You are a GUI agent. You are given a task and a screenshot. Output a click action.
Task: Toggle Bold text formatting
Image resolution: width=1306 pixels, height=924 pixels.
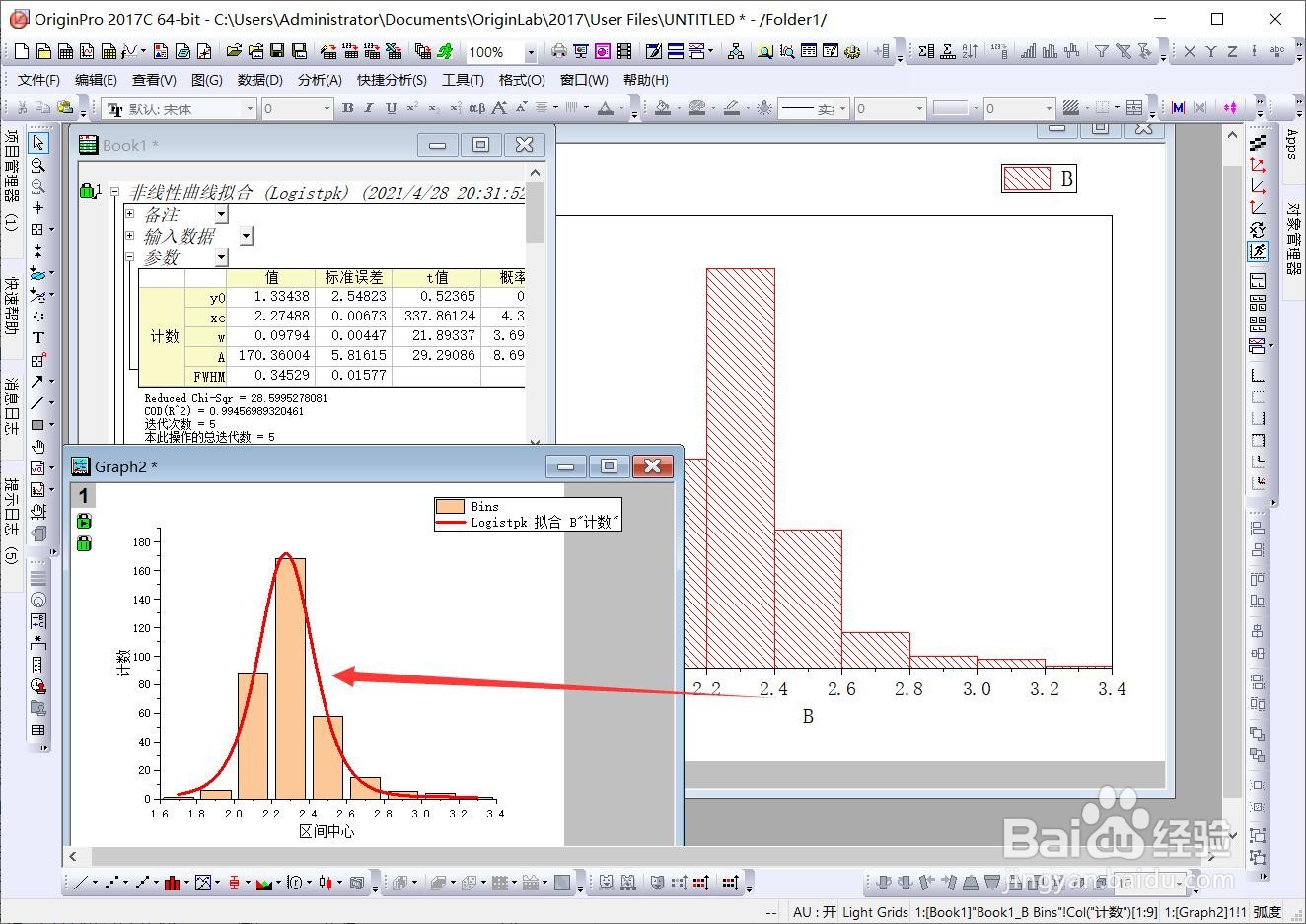[x=347, y=108]
